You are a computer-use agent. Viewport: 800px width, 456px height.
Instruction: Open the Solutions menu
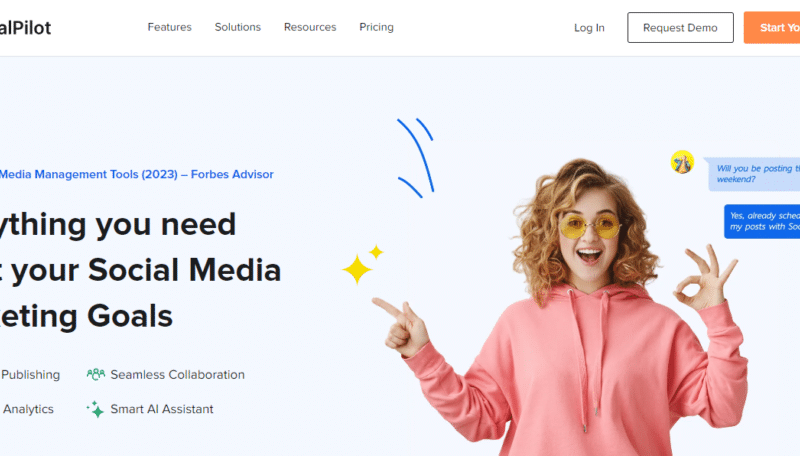[x=238, y=27]
